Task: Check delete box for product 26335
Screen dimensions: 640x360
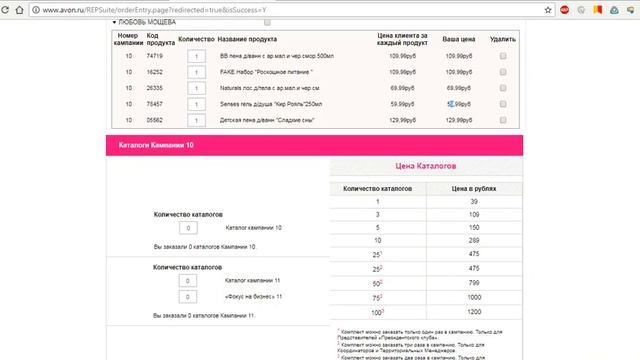Action: coord(503,88)
